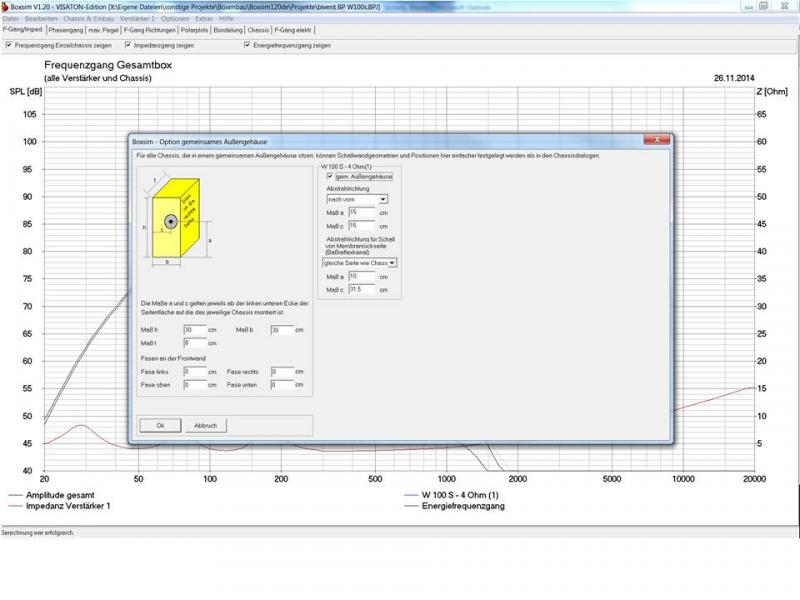Click the Abbruch button
Image resolution: width=800 pixels, height=600 pixels.
click(207, 425)
